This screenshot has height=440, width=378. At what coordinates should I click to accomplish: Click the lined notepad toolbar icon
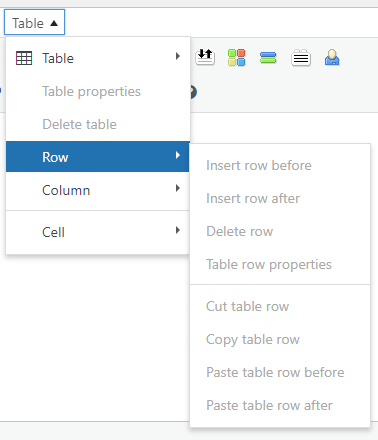click(301, 58)
